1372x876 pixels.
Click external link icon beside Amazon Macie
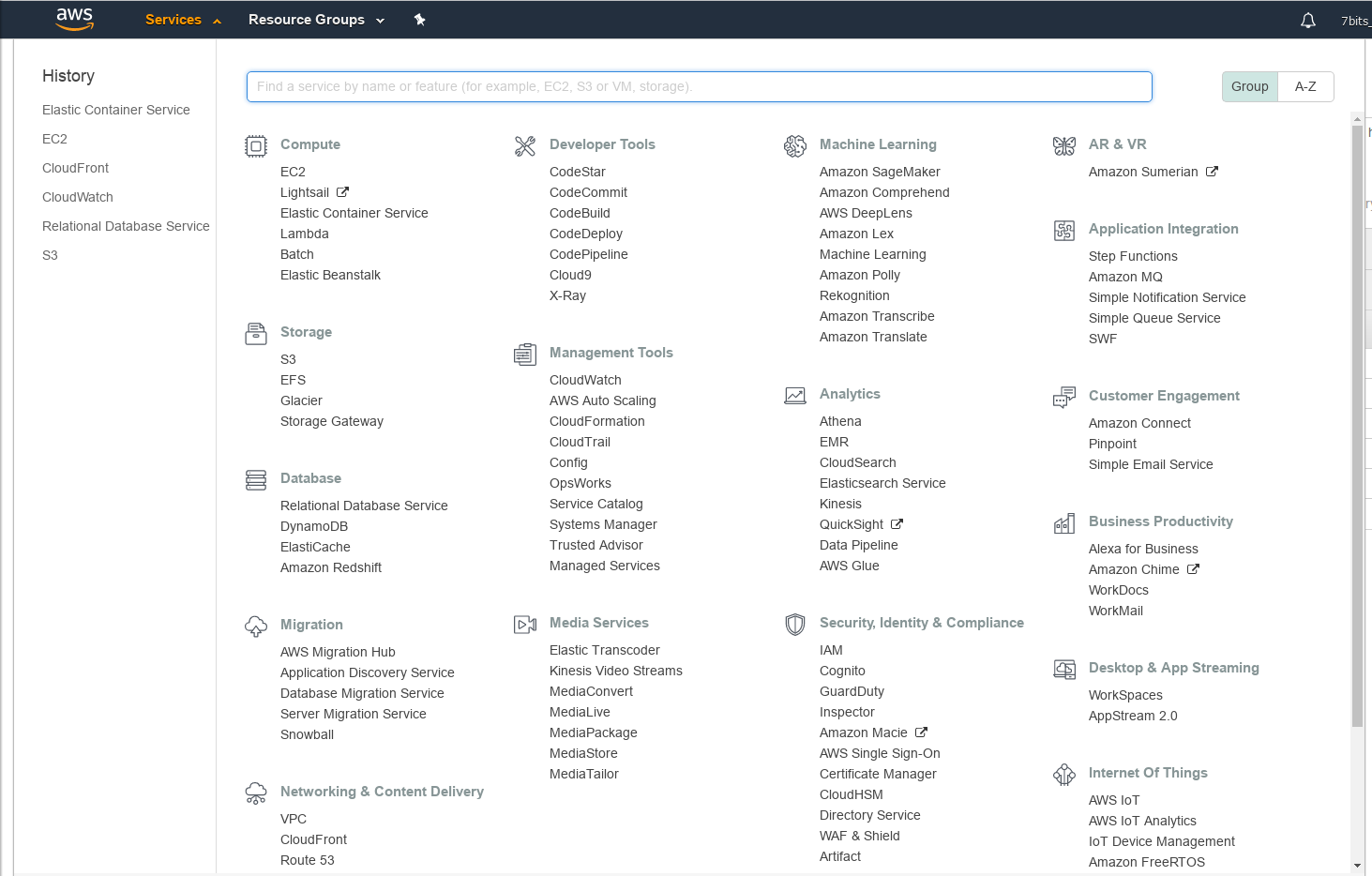coord(921,733)
